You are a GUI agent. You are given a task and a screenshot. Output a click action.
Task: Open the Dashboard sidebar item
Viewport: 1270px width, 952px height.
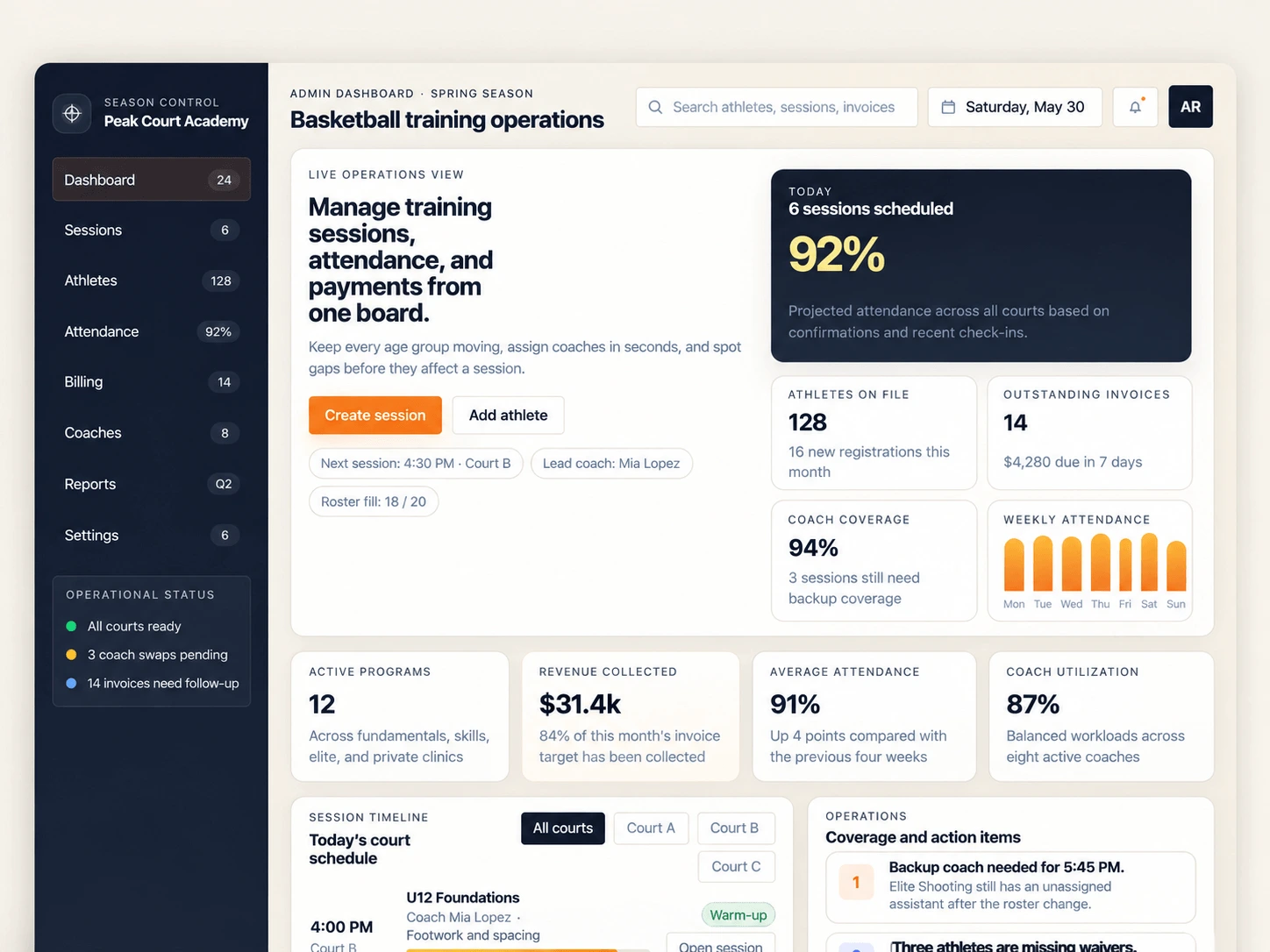pos(152,180)
